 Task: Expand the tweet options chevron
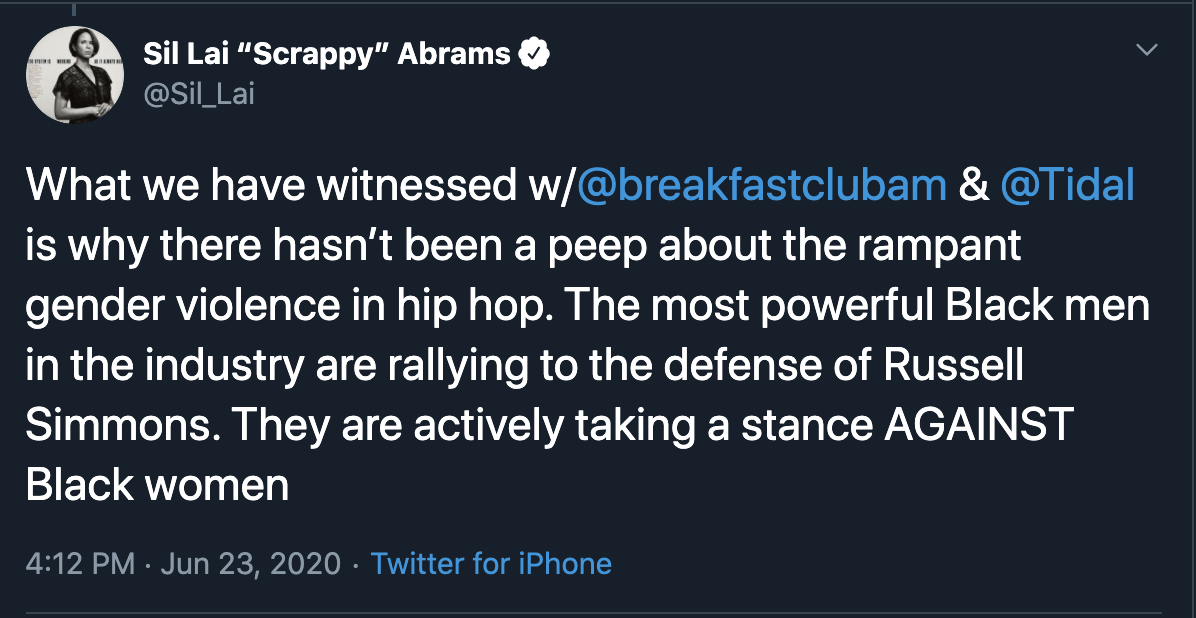[1146, 49]
